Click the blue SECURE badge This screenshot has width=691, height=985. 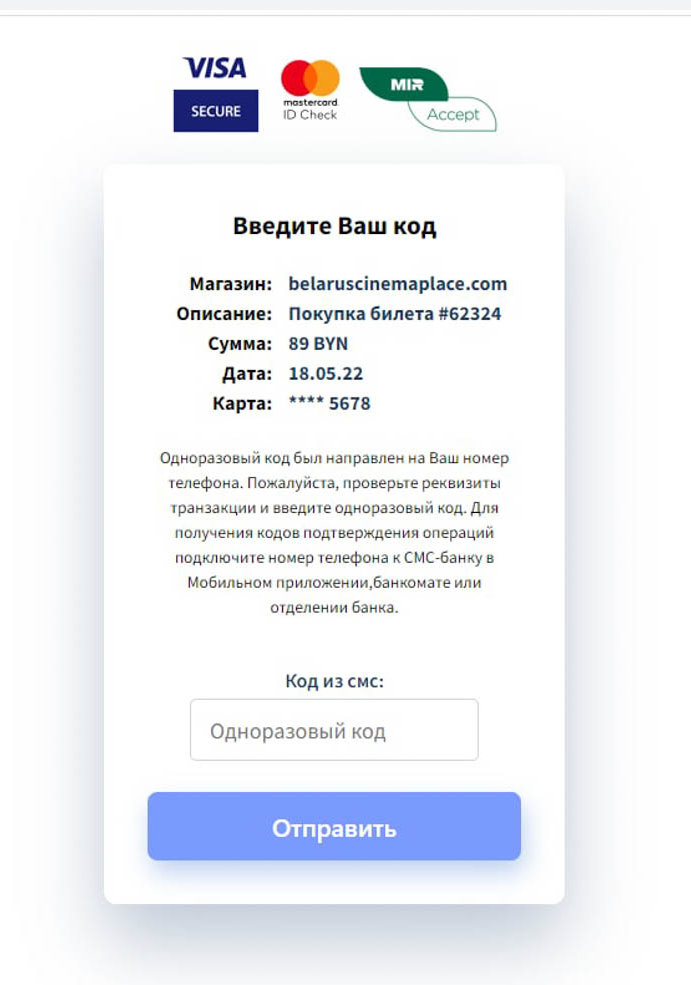(x=215, y=111)
